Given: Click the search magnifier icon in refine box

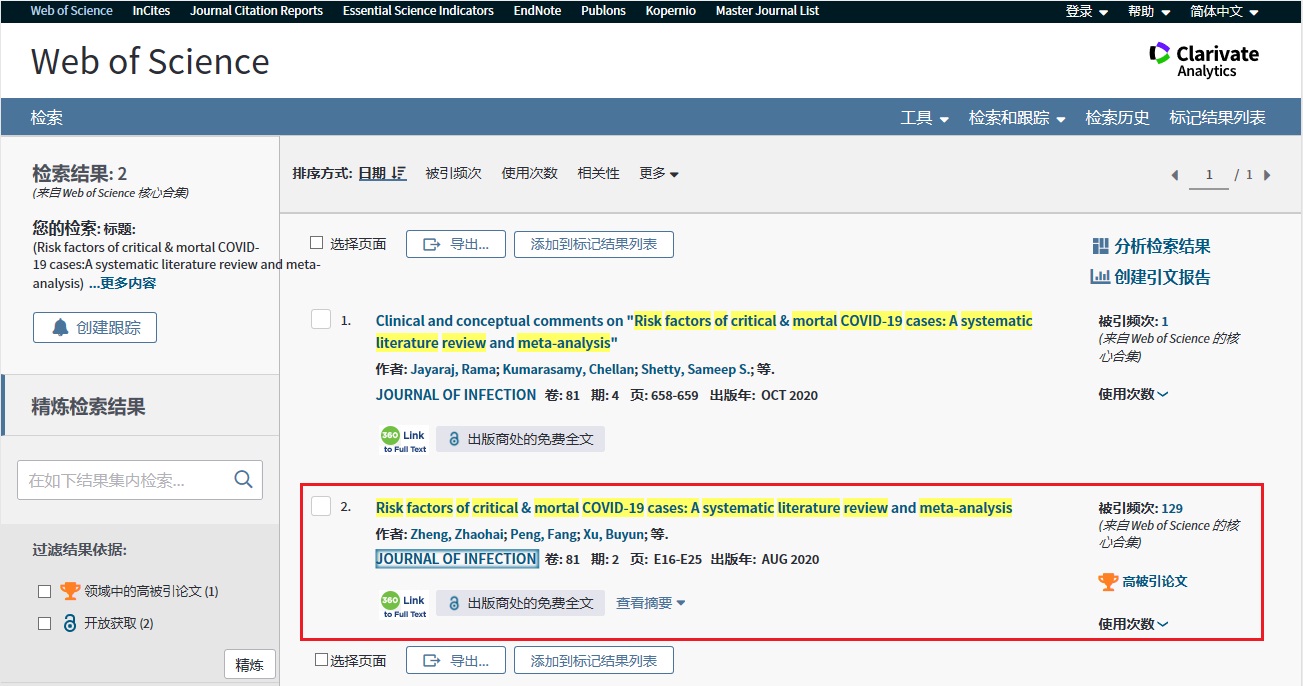Looking at the screenshot, I should [x=243, y=480].
